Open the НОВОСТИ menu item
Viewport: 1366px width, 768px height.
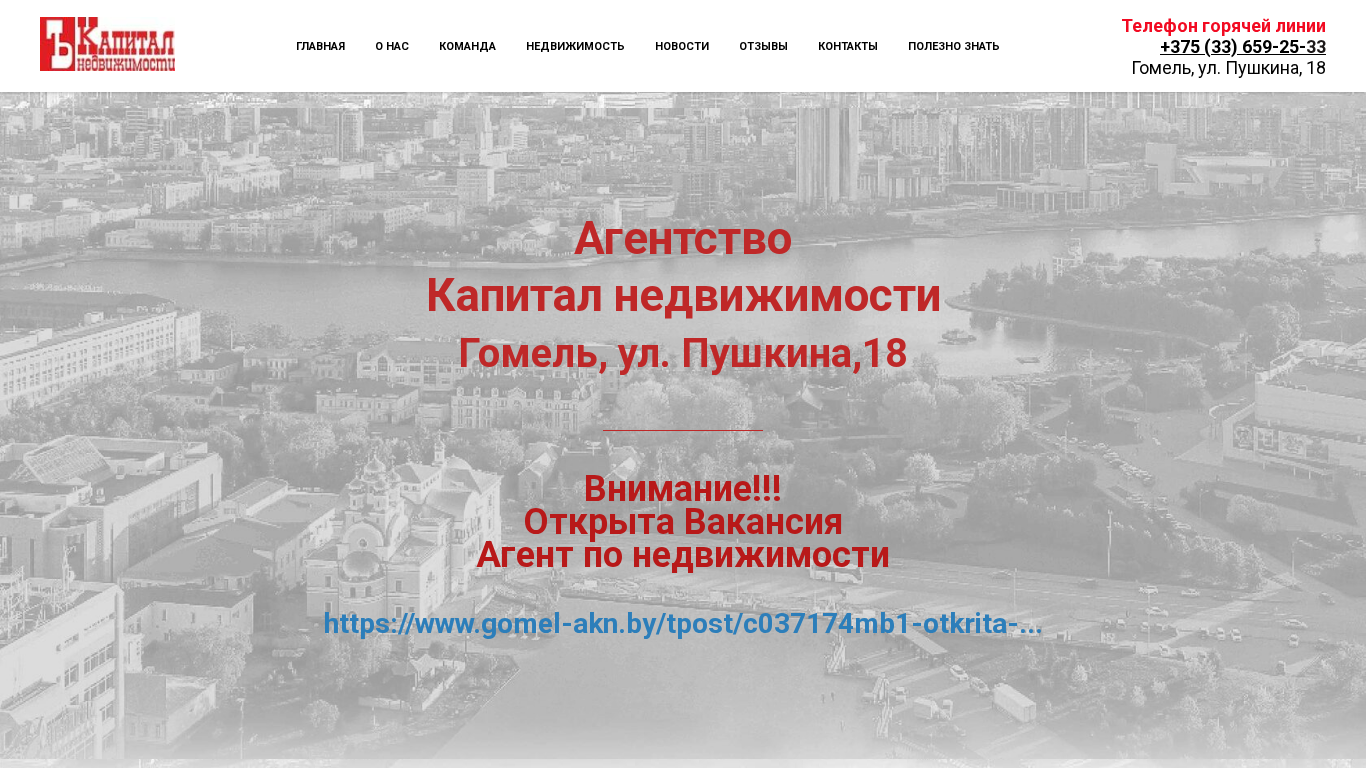pyautogui.click(x=682, y=46)
